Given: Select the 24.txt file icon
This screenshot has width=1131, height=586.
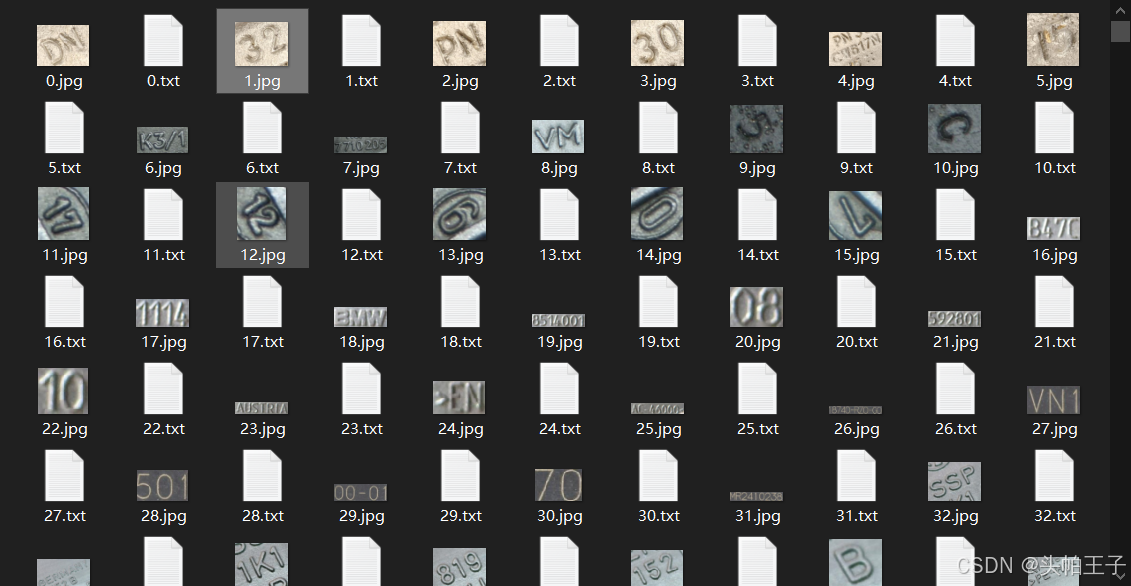Looking at the screenshot, I should point(559,389).
